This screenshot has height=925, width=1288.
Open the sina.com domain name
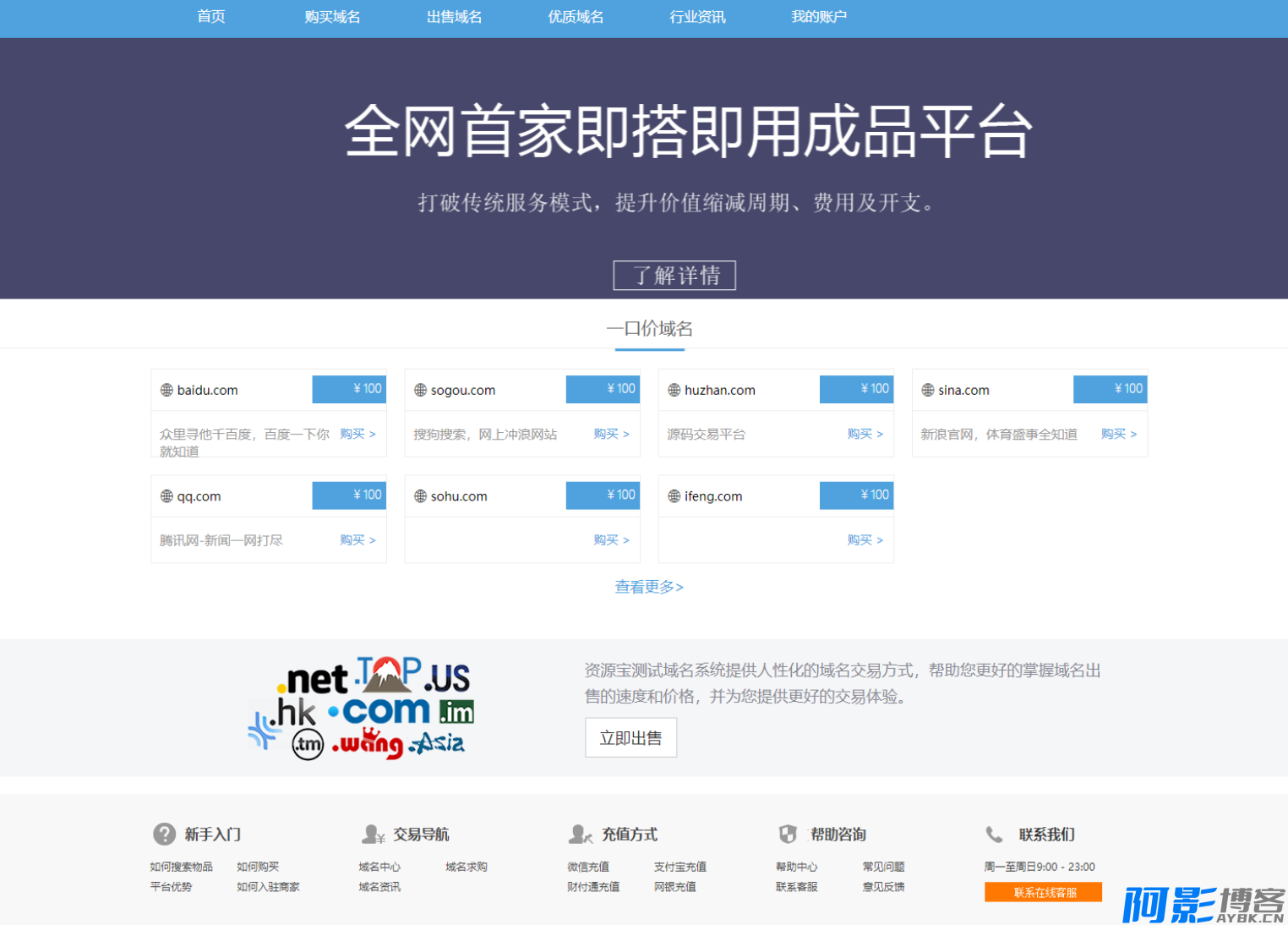tap(963, 390)
